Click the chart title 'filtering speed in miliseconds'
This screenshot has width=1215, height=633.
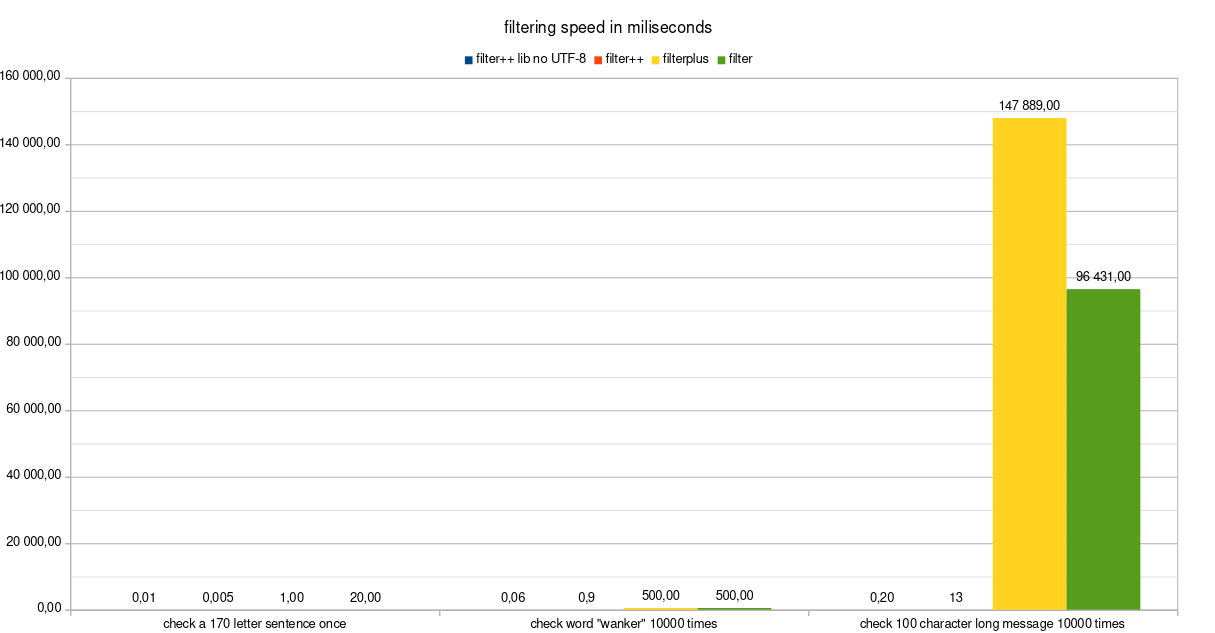(x=607, y=27)
